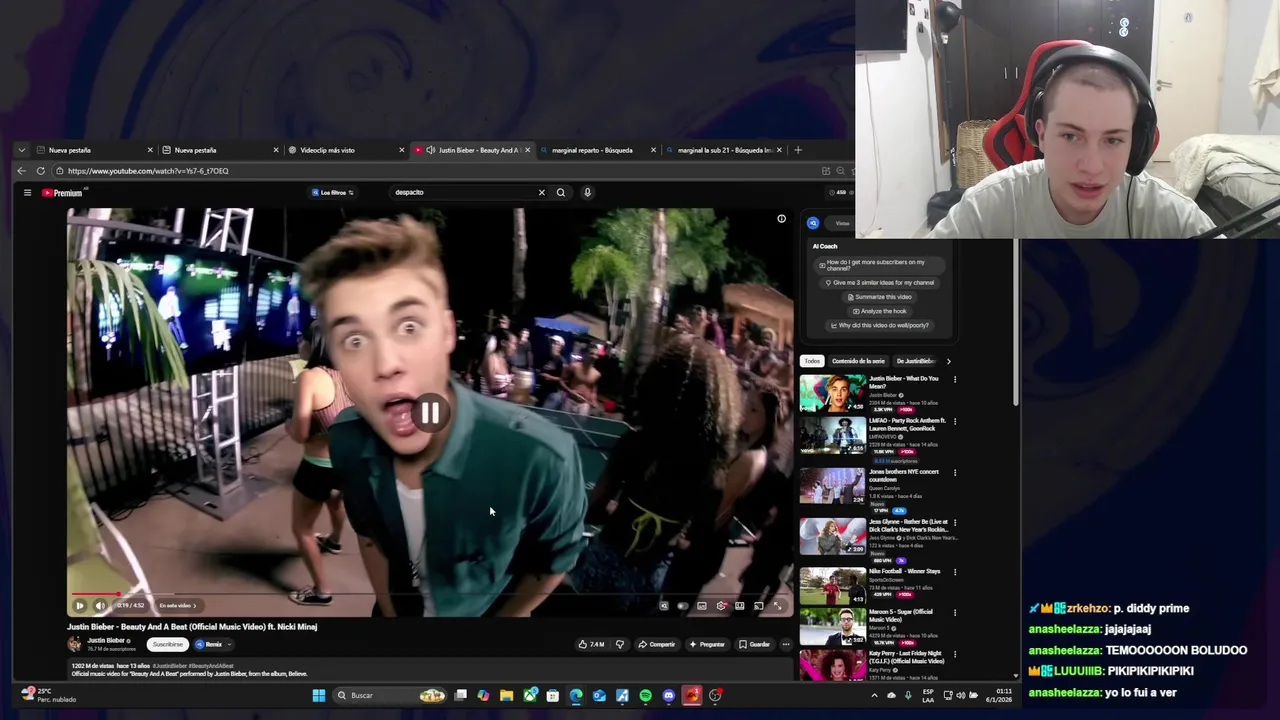Open the YouTube hamburger menu
Viewport: 1280px width, 720px height.
pos(27,192)
